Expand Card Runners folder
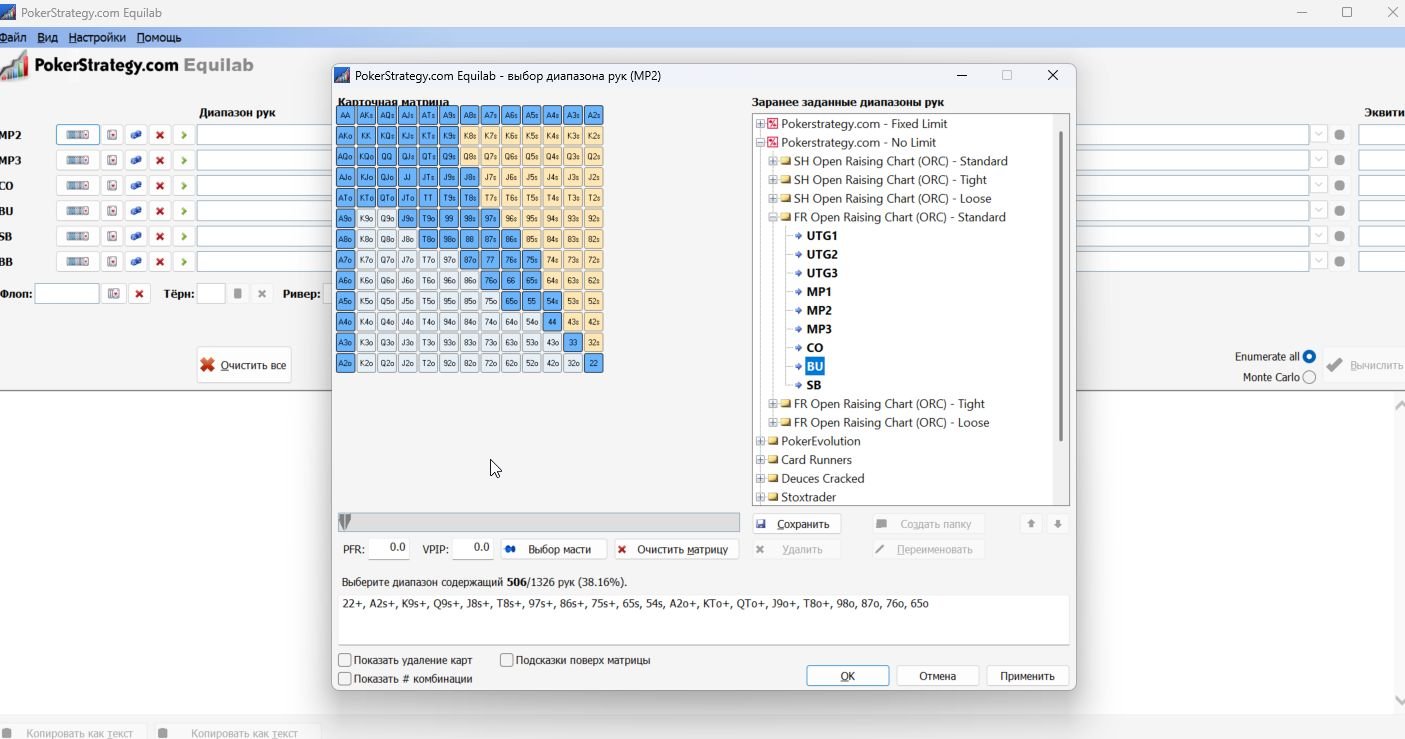The height and width of the screenshot is (739, 1405). pos(760,460)
